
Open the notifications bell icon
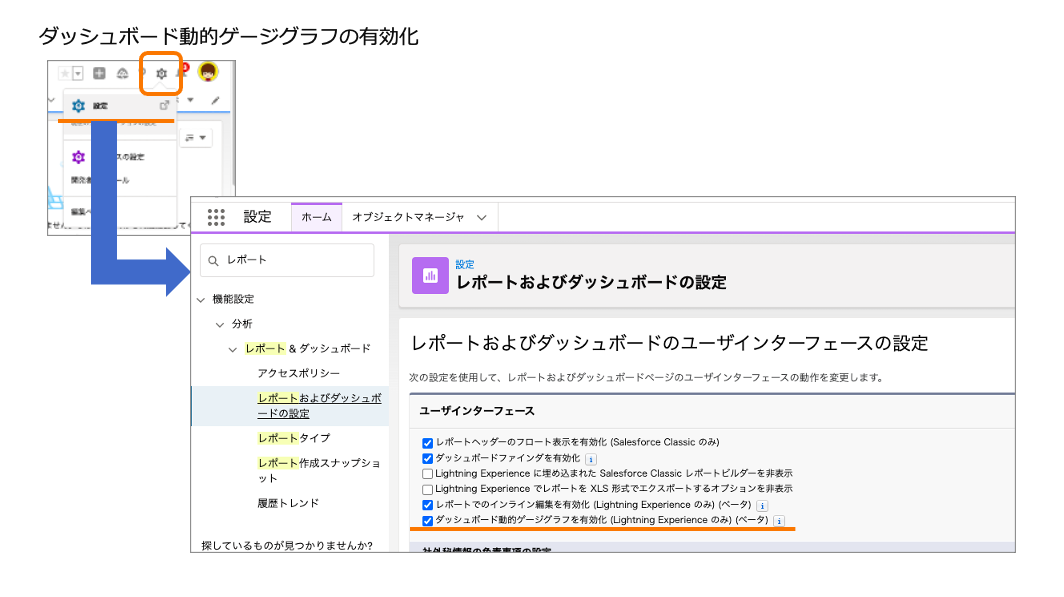coord(182,71)
